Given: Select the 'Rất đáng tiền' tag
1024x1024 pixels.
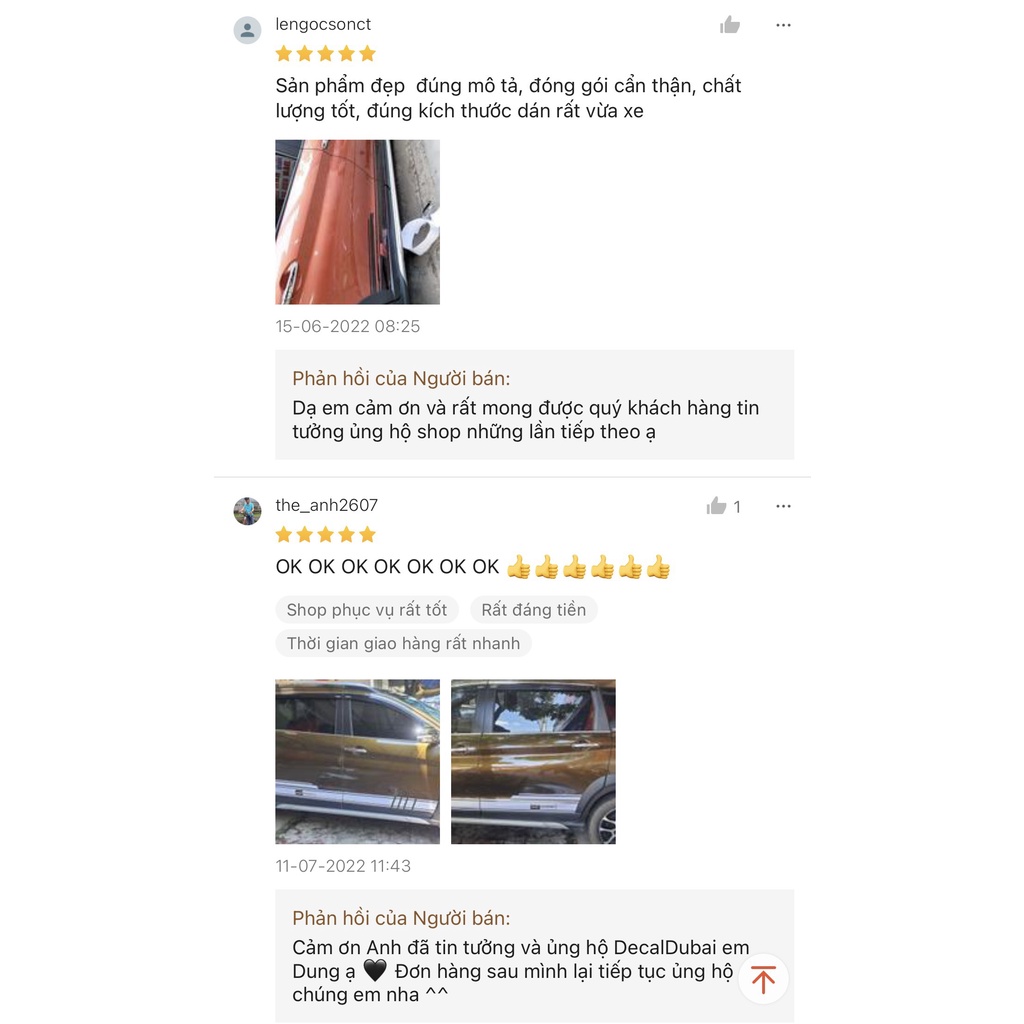Looking at the screenshot, I should [534, 609].
